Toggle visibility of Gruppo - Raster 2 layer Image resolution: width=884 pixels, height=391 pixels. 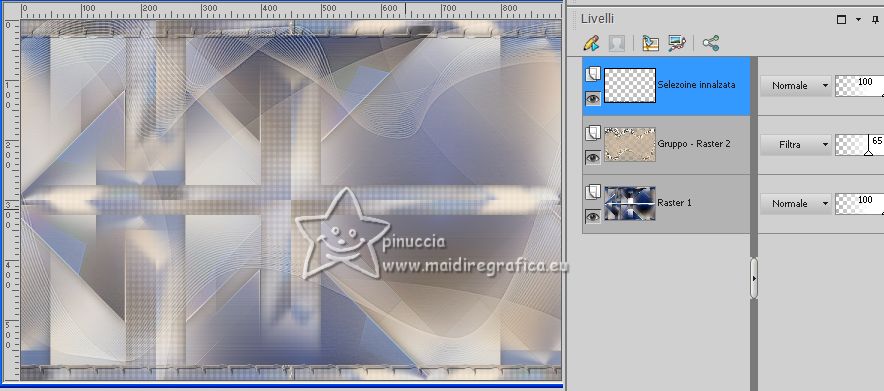pyautogui.click(x=593, y=158)
